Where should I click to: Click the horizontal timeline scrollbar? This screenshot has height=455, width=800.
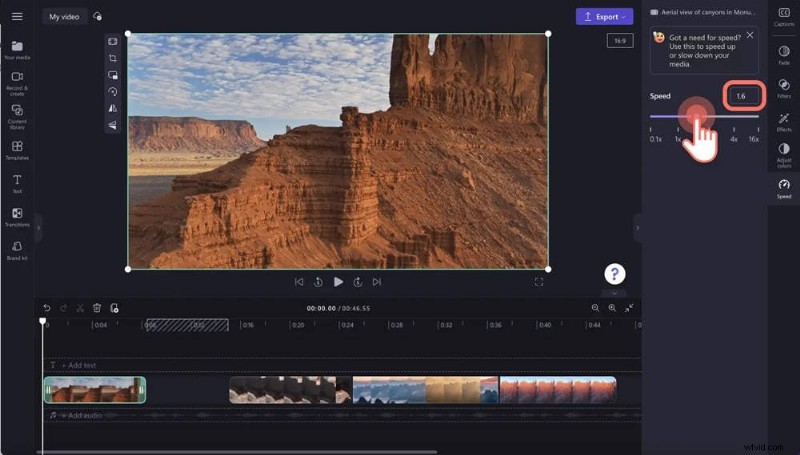tap(237, 452)
